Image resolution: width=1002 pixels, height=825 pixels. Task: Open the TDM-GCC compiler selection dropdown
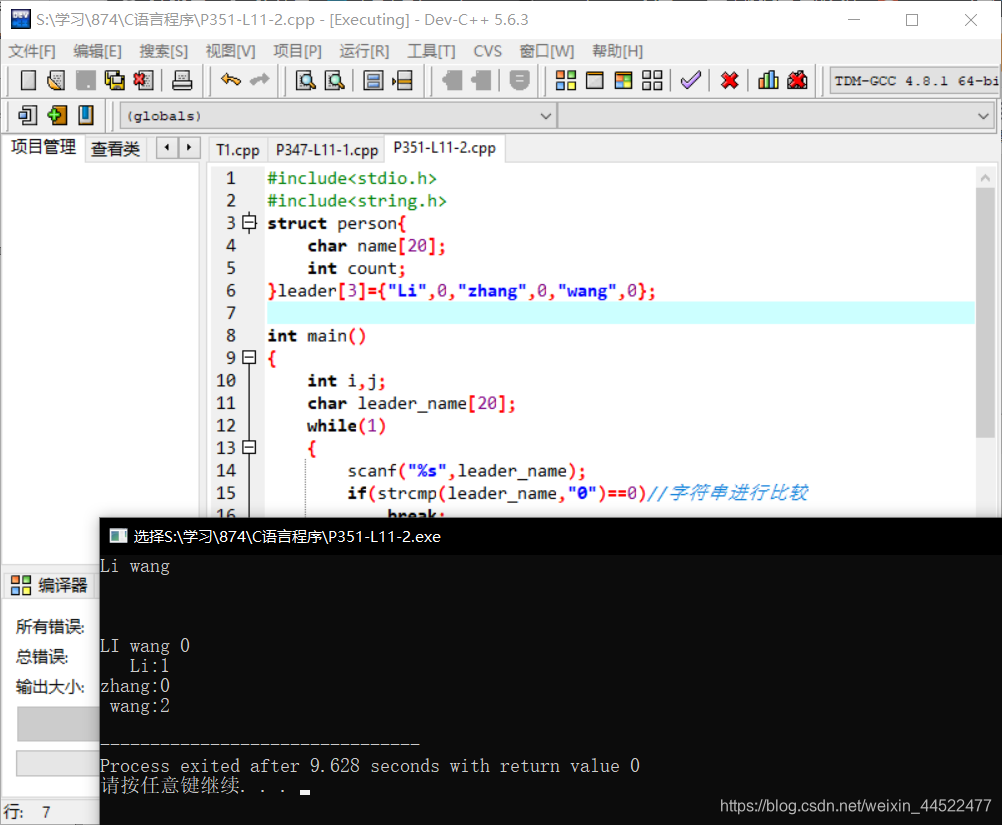coord(914,81)
